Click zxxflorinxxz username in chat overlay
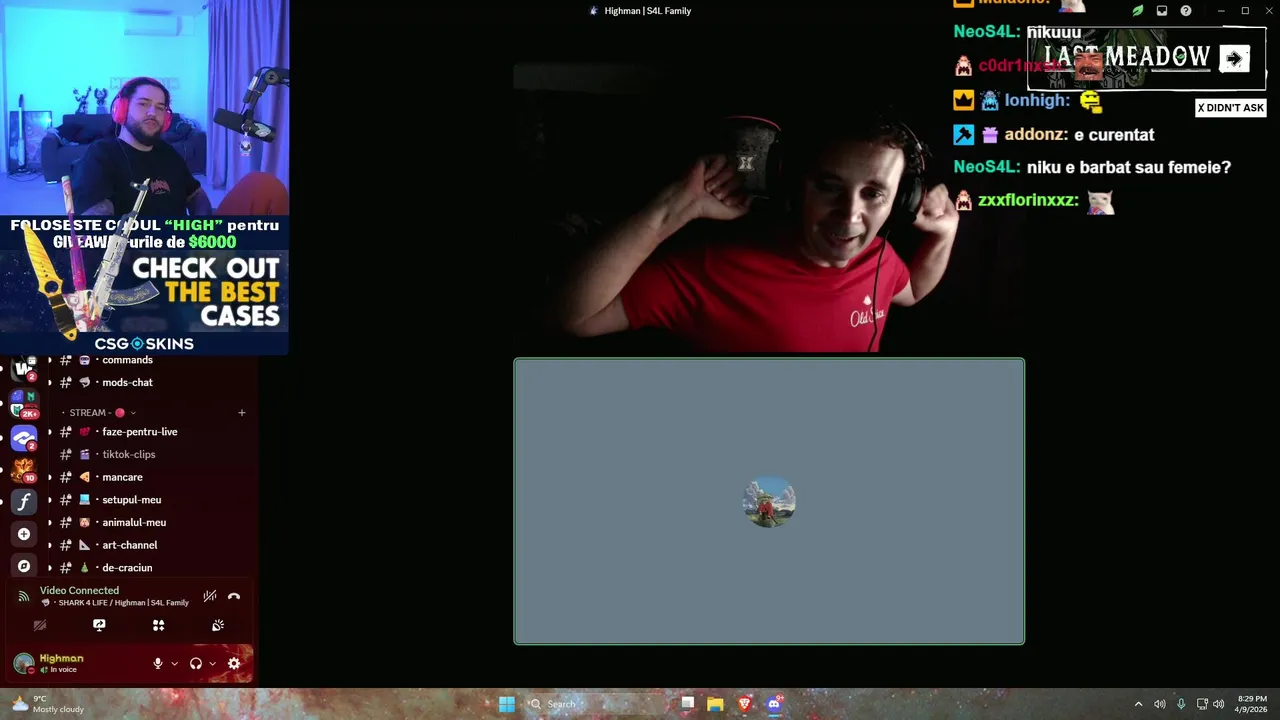The image size is (1280, 720). [1028, 200]
